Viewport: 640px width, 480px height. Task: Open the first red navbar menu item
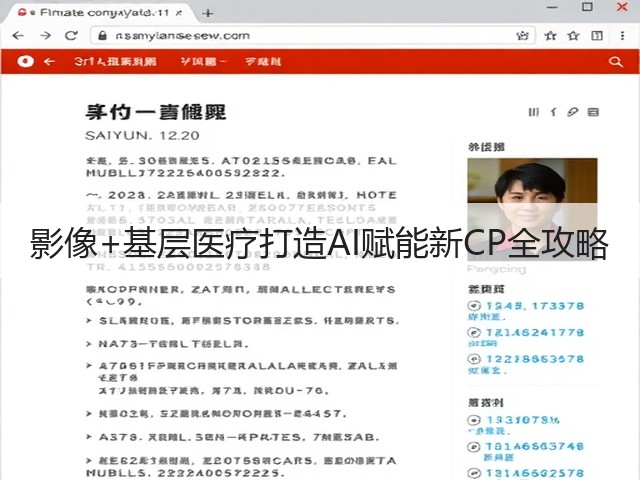pyautogui.click(x=116, y=62)
